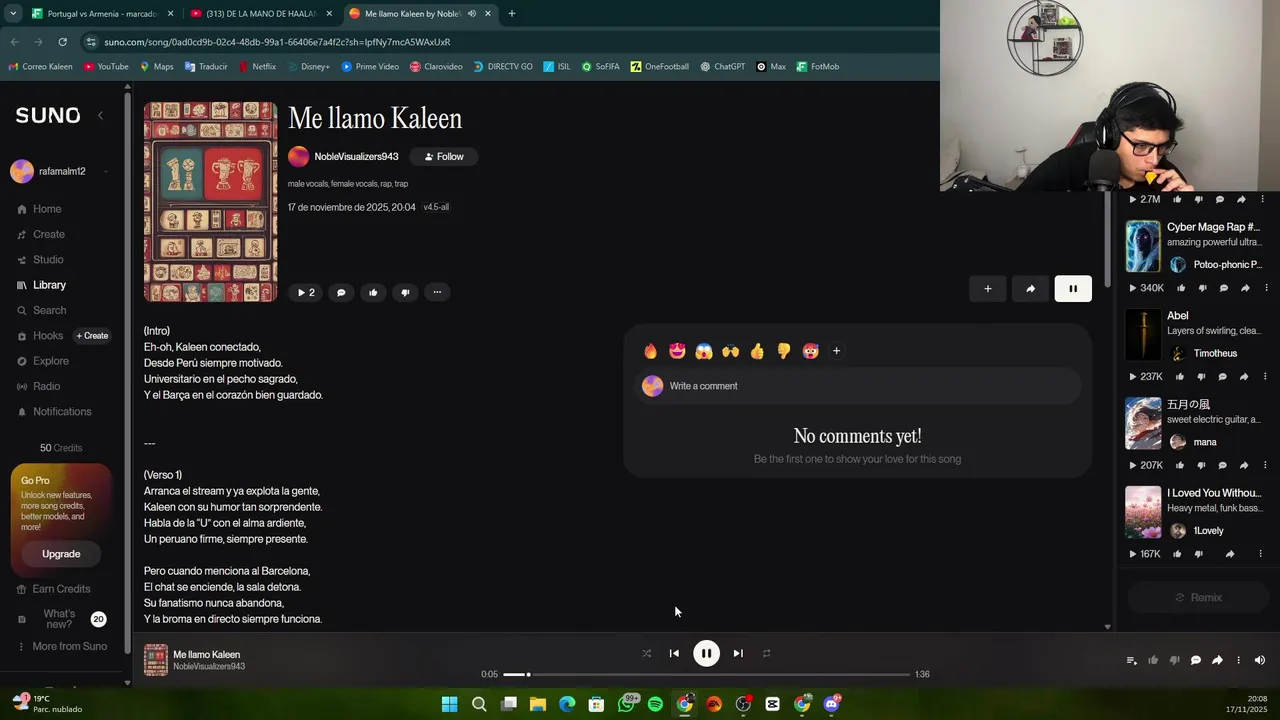Screen dimensions: 1280x720
Task: Open options for I Loved You Without track
Action: click(x=1260, y=554)
